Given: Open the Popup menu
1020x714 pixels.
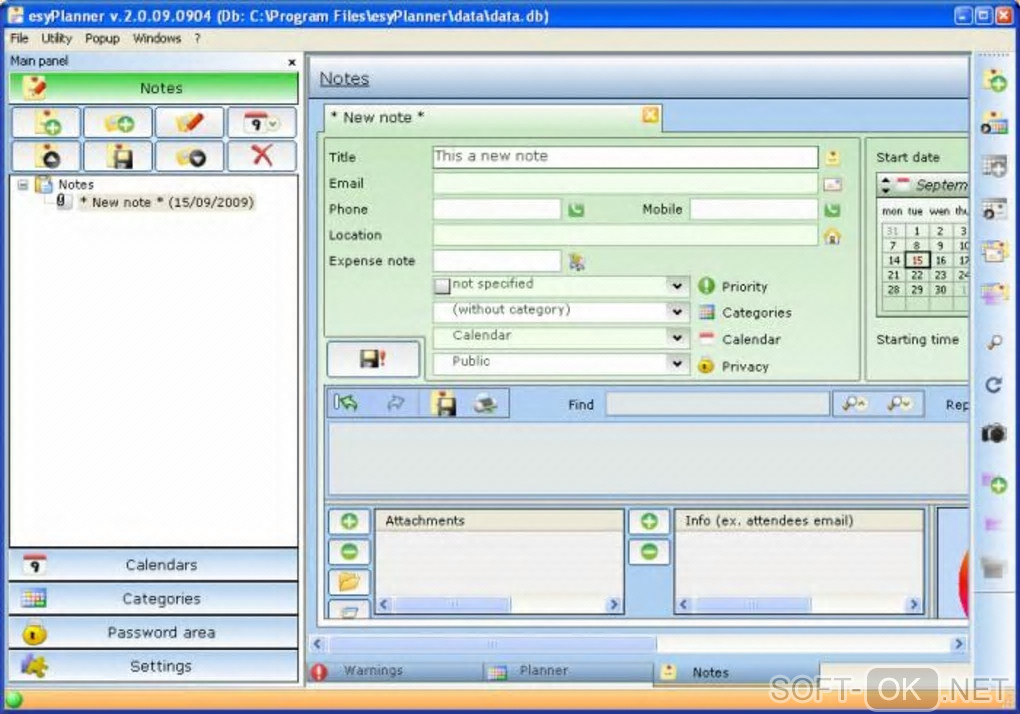Looking at the screenshot, I should [x=102, y=38].
